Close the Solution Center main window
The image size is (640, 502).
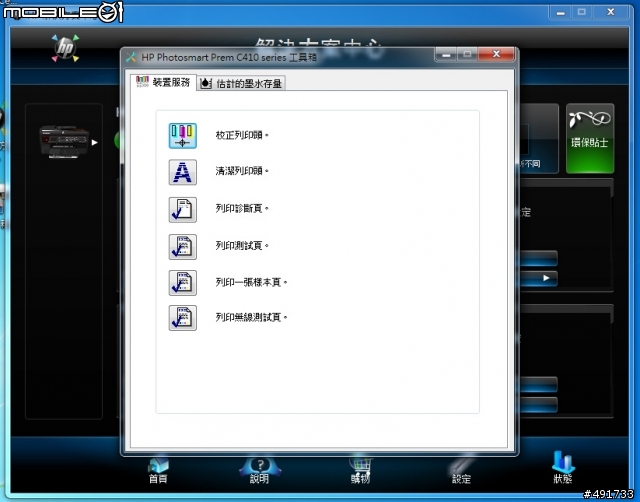pos(611,12)
